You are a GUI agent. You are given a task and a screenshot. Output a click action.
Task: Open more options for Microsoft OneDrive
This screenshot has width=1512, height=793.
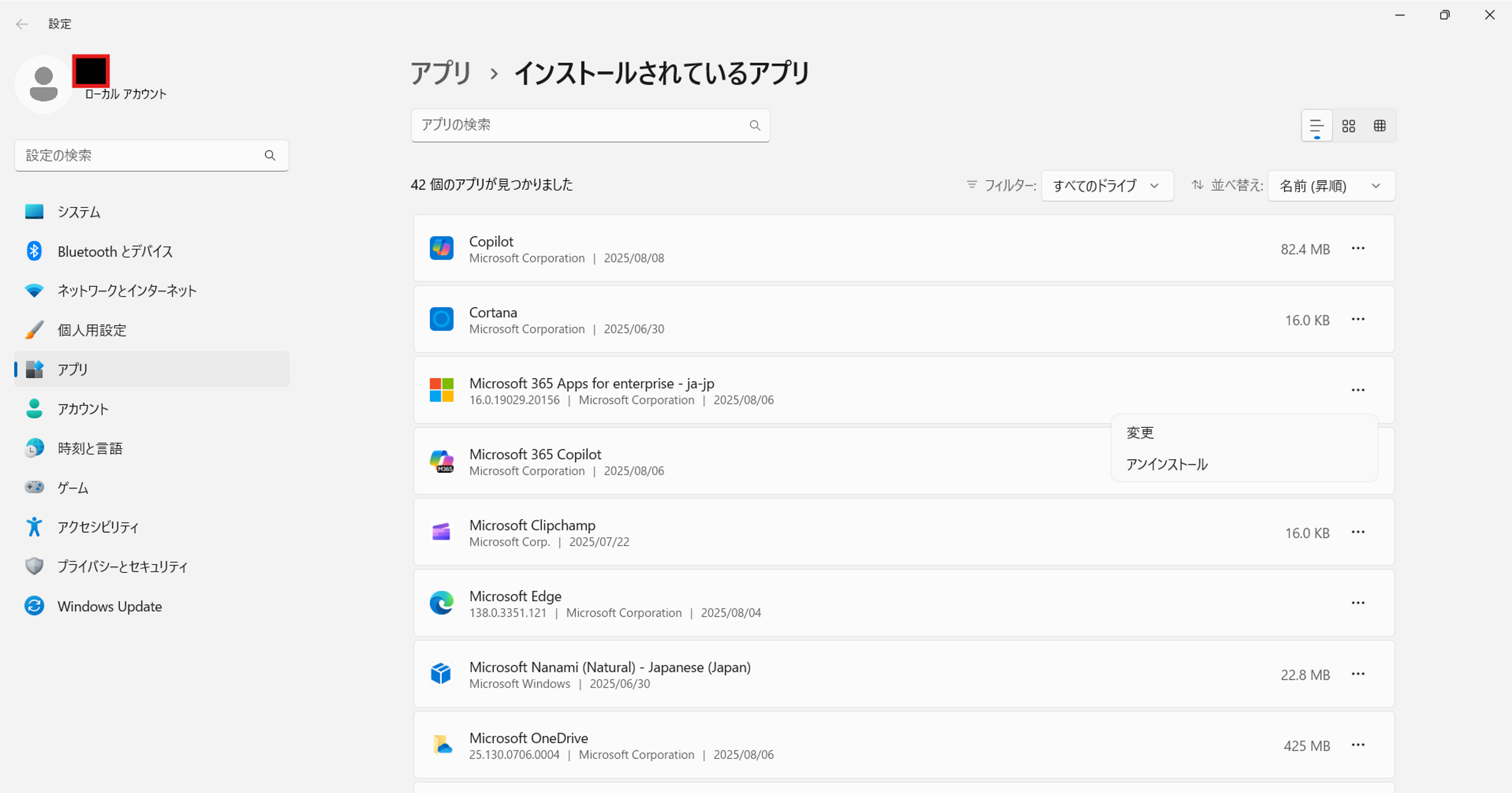coord(1357,745)
